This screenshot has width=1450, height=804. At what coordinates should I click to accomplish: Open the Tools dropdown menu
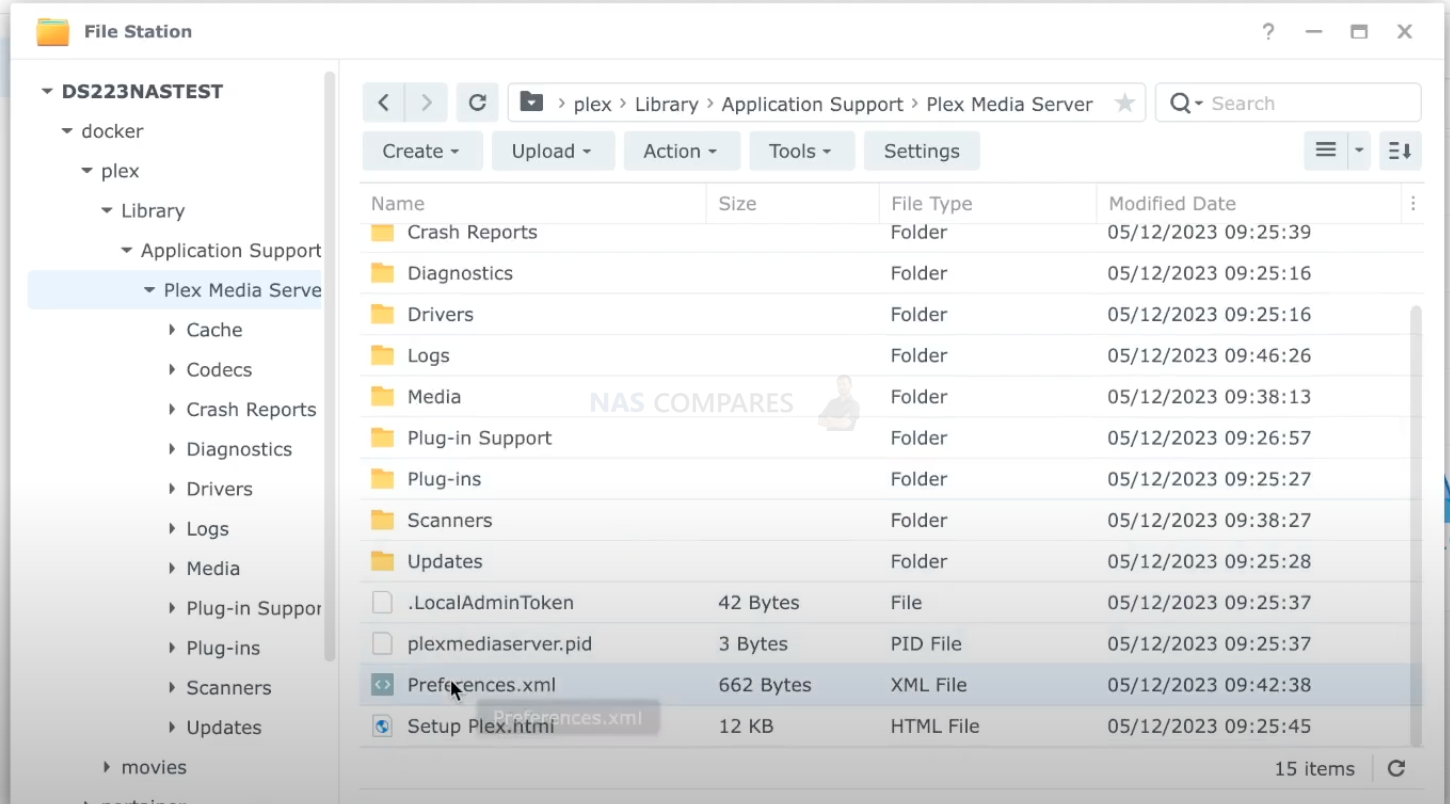click(801, 151)
